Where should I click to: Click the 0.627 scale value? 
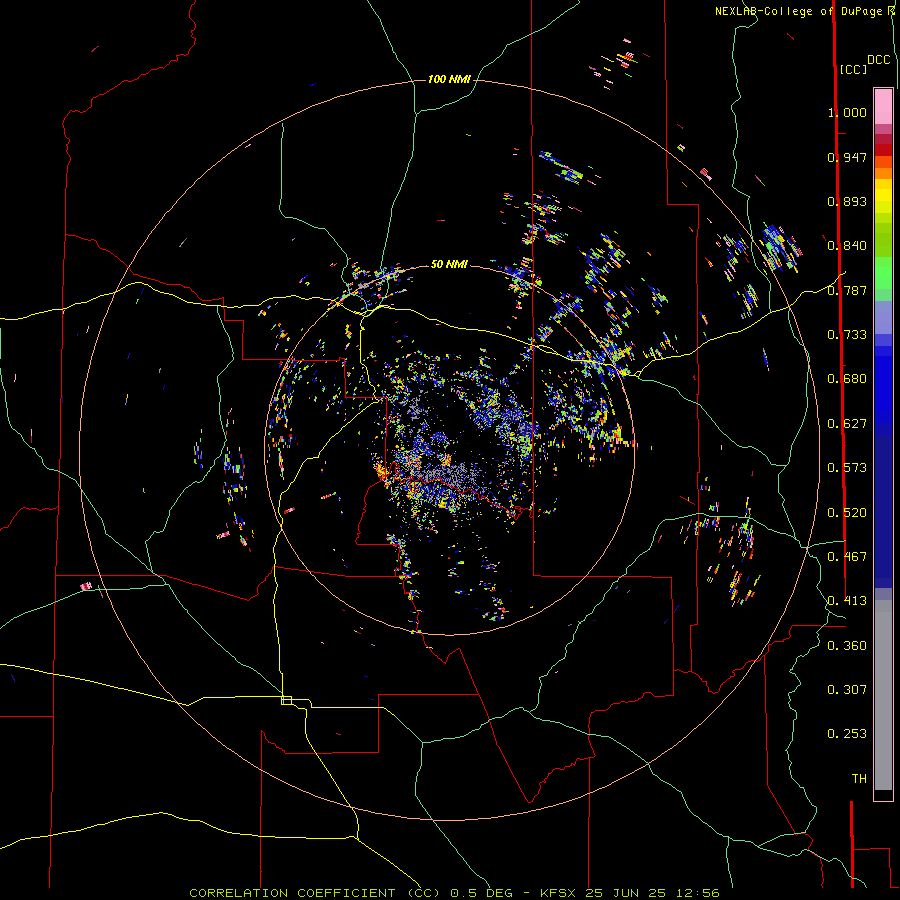click(847, 424)
